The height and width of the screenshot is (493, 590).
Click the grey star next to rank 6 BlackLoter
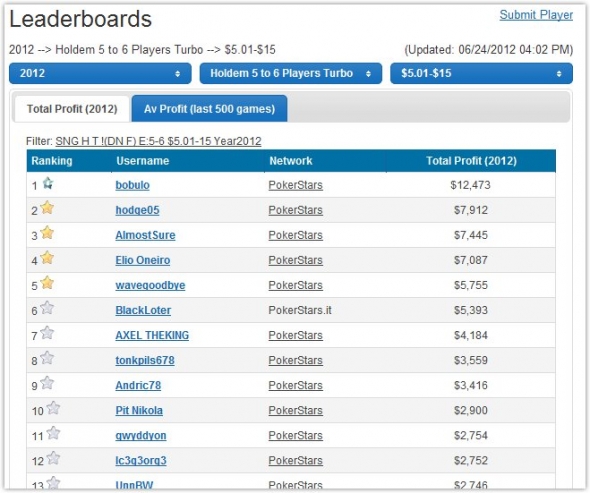(47, 308)
